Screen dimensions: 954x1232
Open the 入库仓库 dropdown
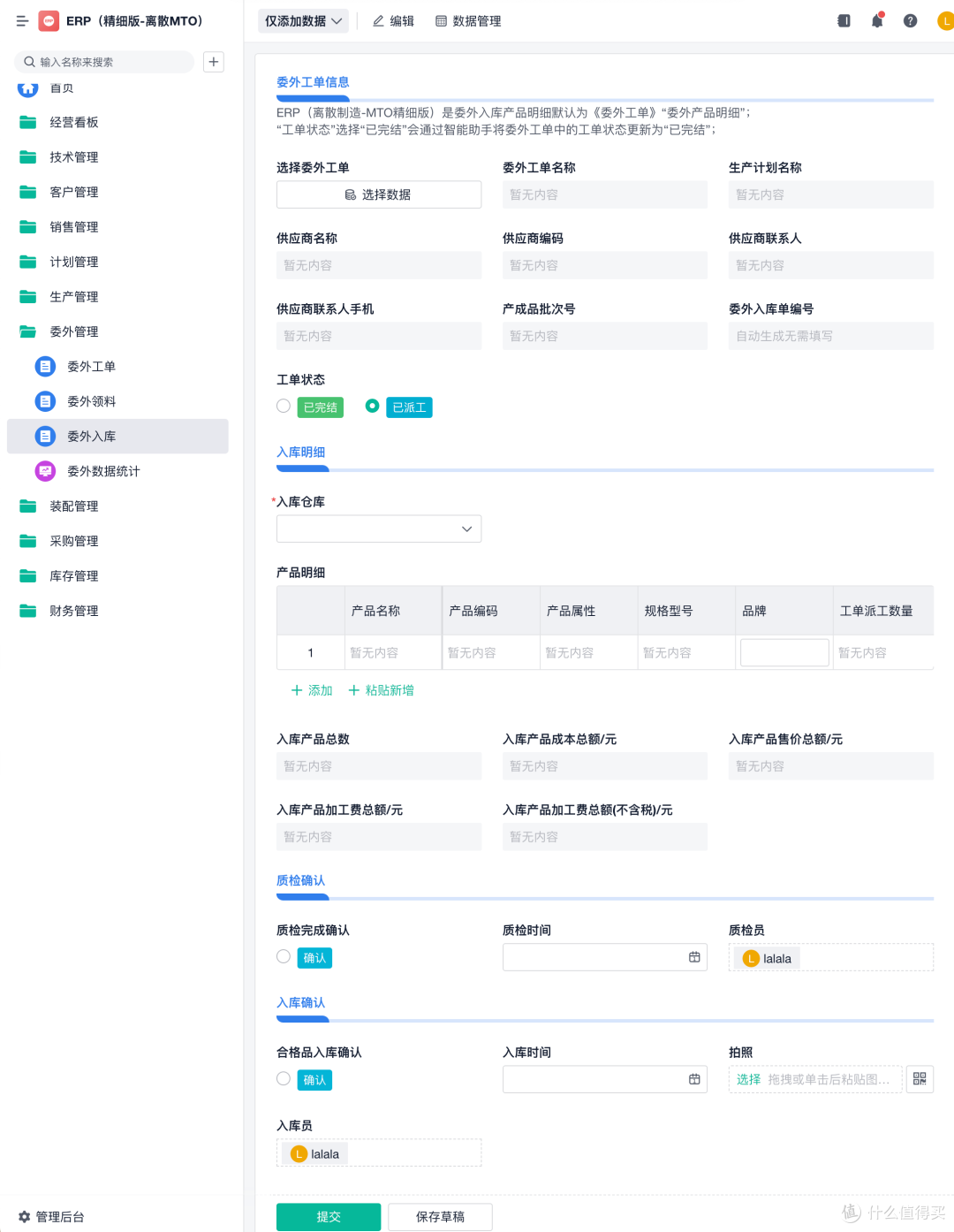pos(379,529)
